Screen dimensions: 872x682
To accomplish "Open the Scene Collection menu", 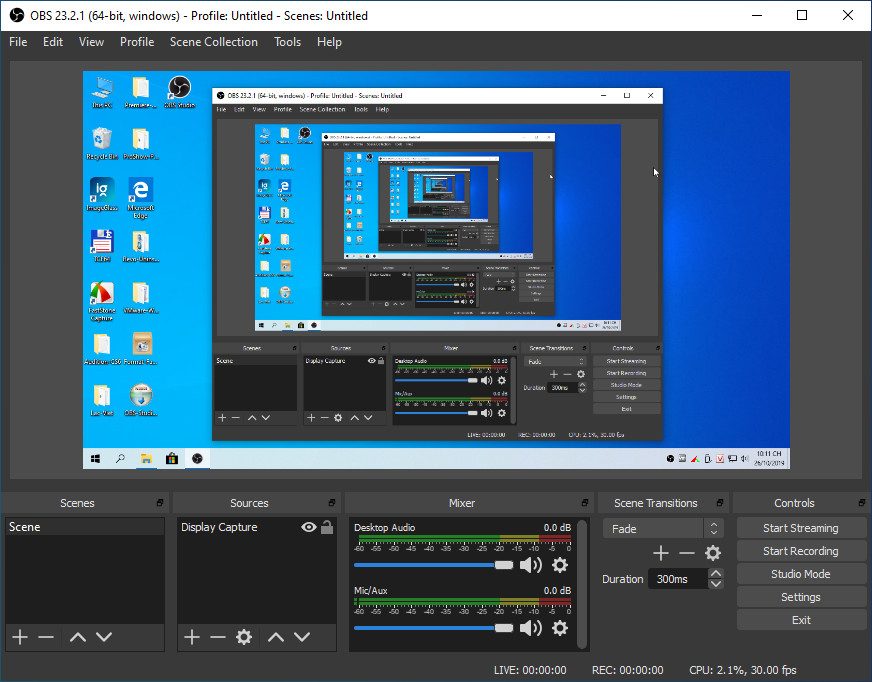I will (213, 42).
